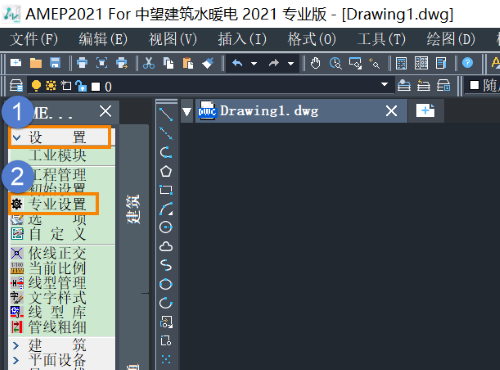This screenshot has width=500, height=370.
Task: Open the layer selection dropdown arrow
Action: point(384,84)
